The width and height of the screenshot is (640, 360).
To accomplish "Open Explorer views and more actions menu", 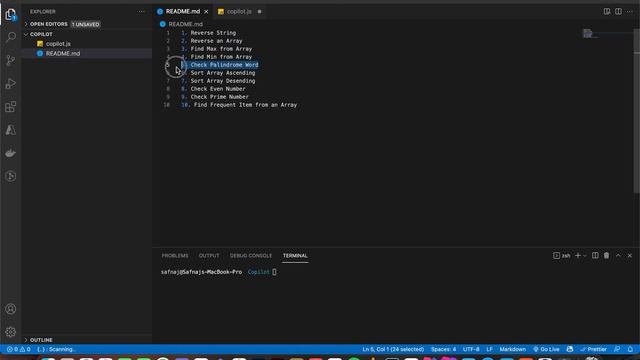I will point(141,11).
